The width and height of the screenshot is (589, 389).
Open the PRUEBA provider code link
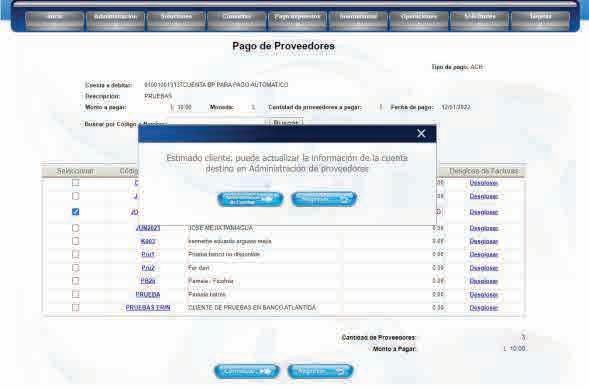point(148,294)
